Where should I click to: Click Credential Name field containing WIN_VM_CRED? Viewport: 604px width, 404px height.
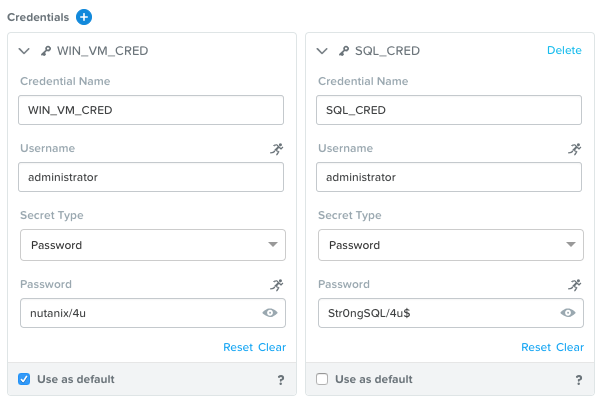pos(151,110)
